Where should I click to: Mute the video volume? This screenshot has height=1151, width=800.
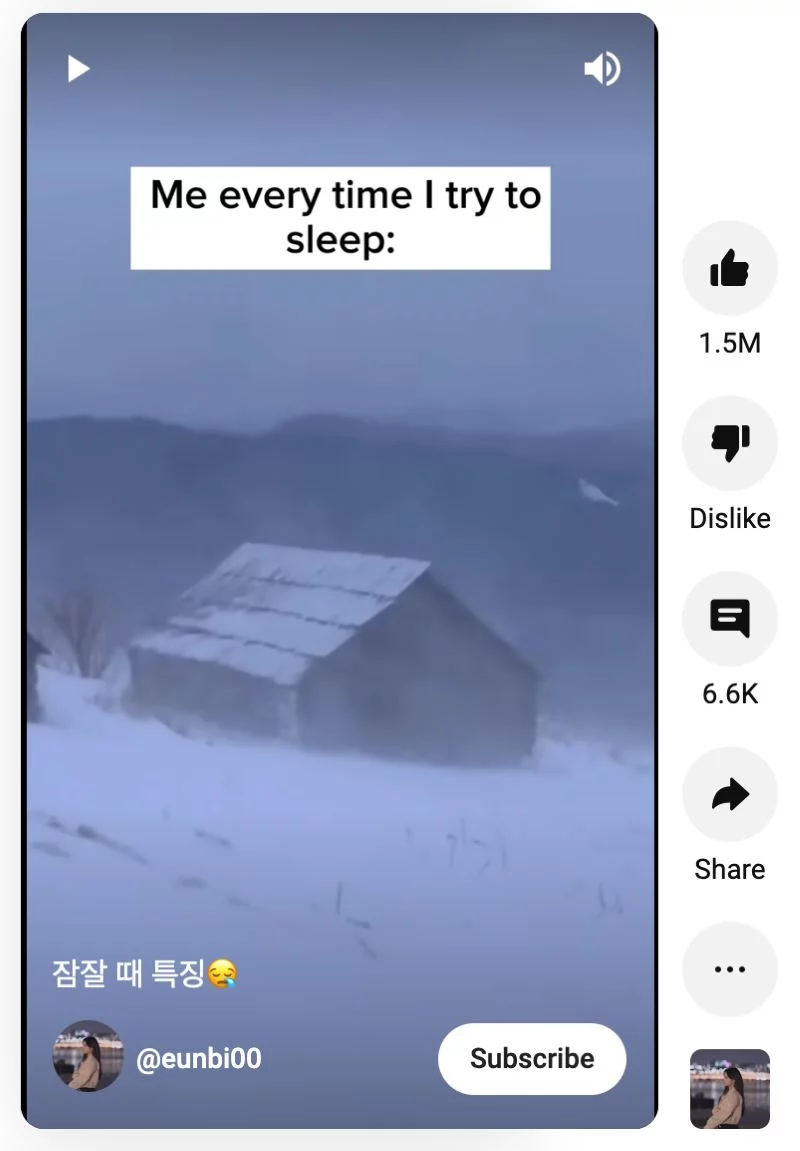[x=603, y=69]
